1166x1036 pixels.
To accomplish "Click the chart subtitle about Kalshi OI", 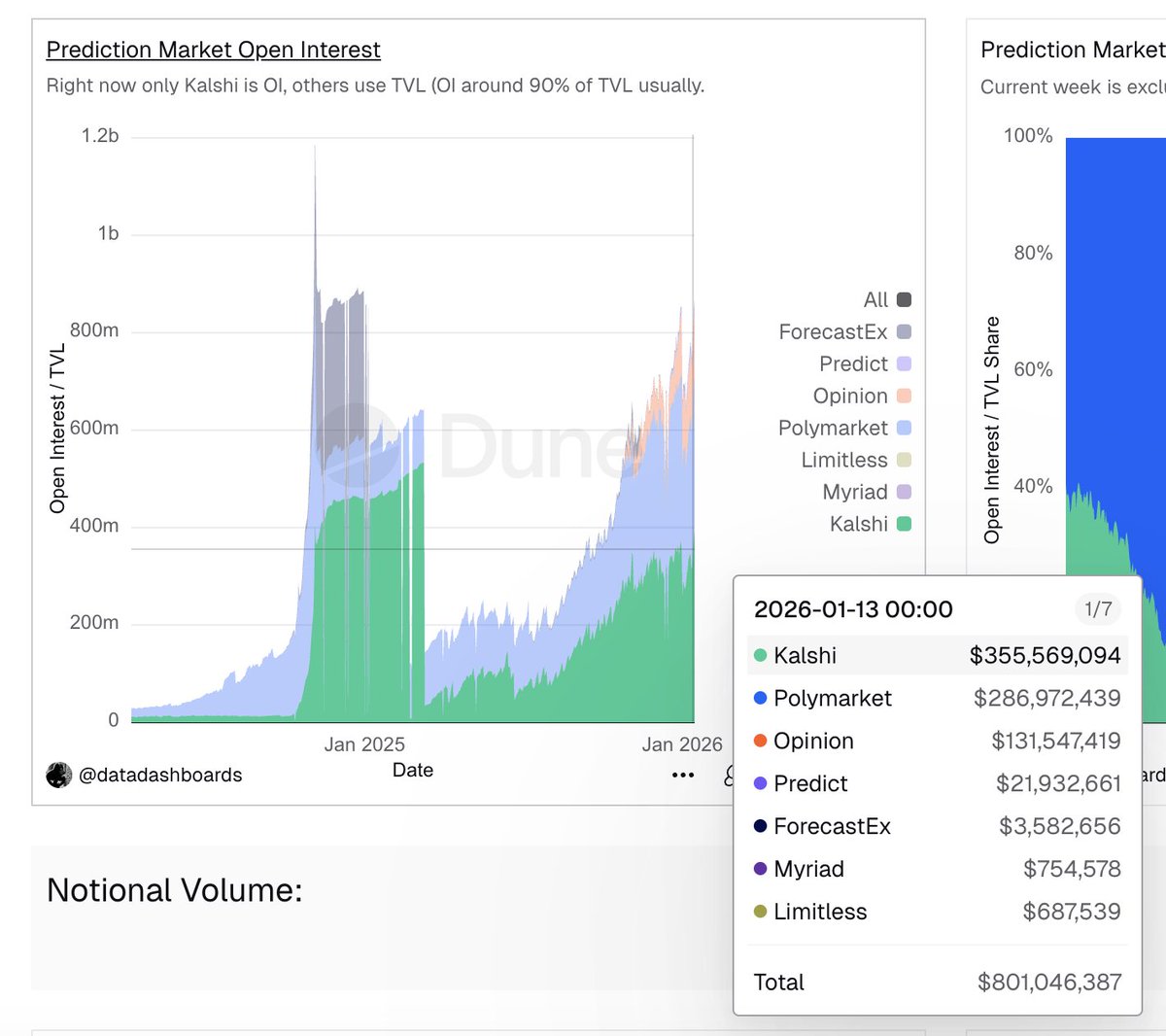I will tap(375, 86).
